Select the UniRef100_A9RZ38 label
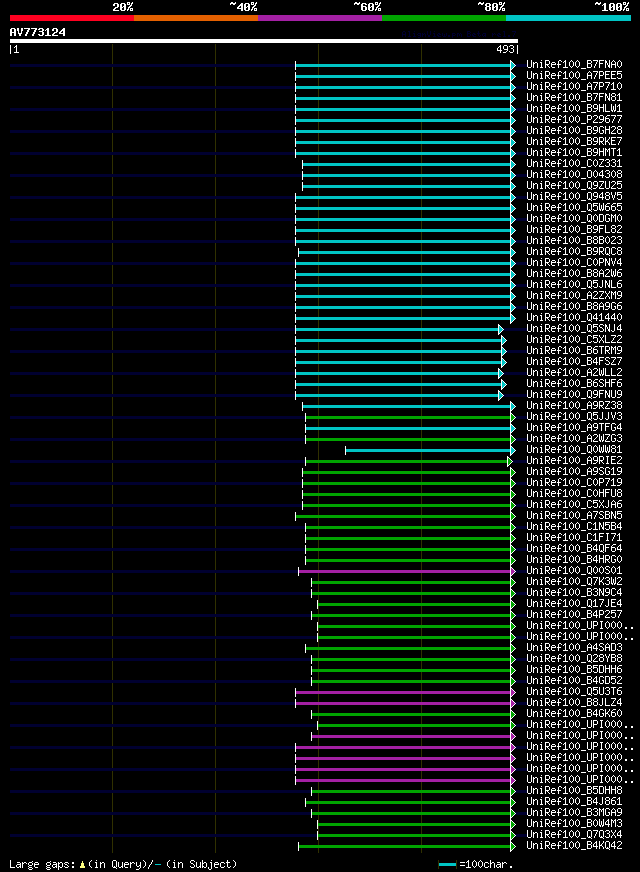The height and width of the screenshot is (872, 640). point(574,405)
